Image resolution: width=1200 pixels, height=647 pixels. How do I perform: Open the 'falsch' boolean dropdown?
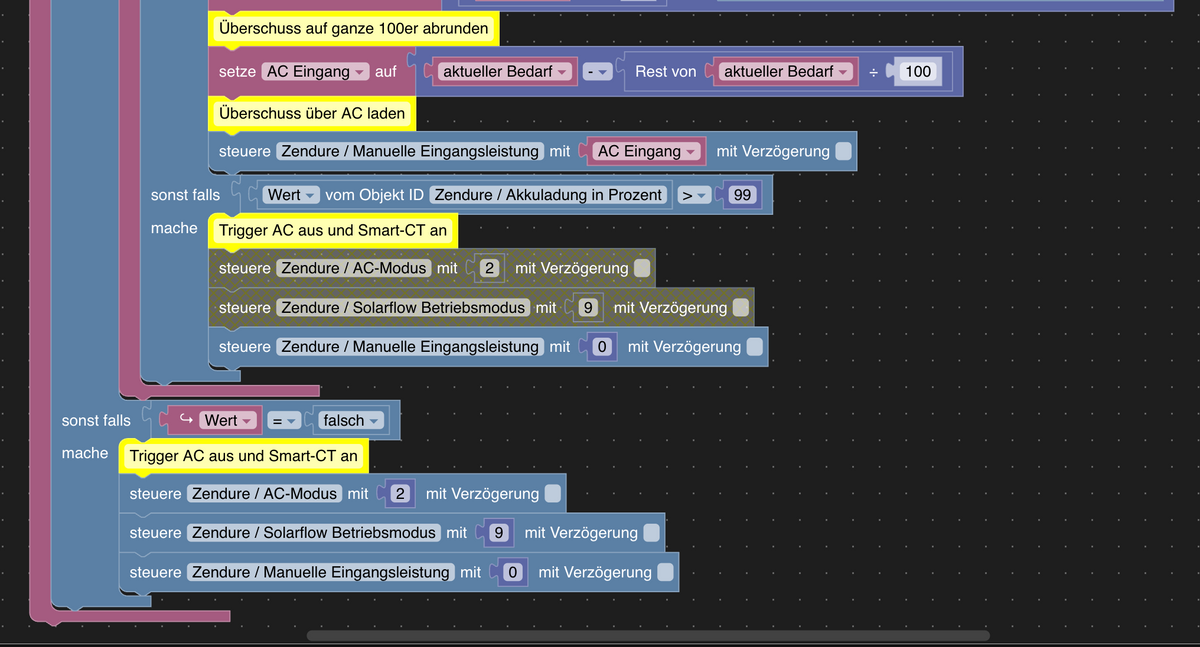click(x=352, y=420)
